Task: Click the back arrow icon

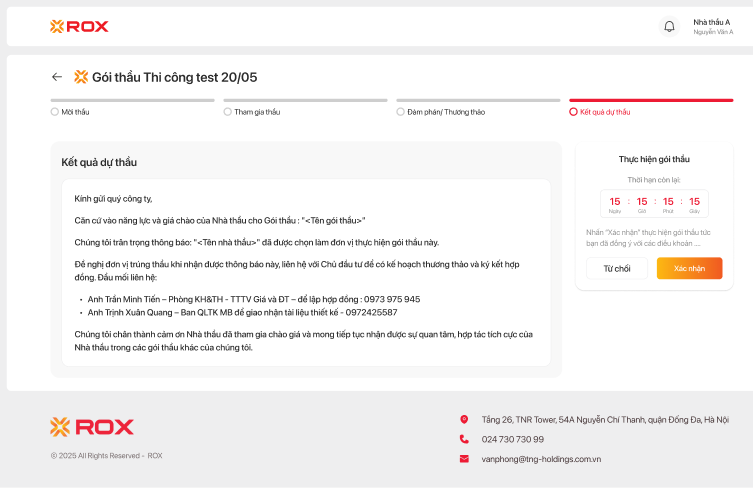Action: click(x=57, y=77)
